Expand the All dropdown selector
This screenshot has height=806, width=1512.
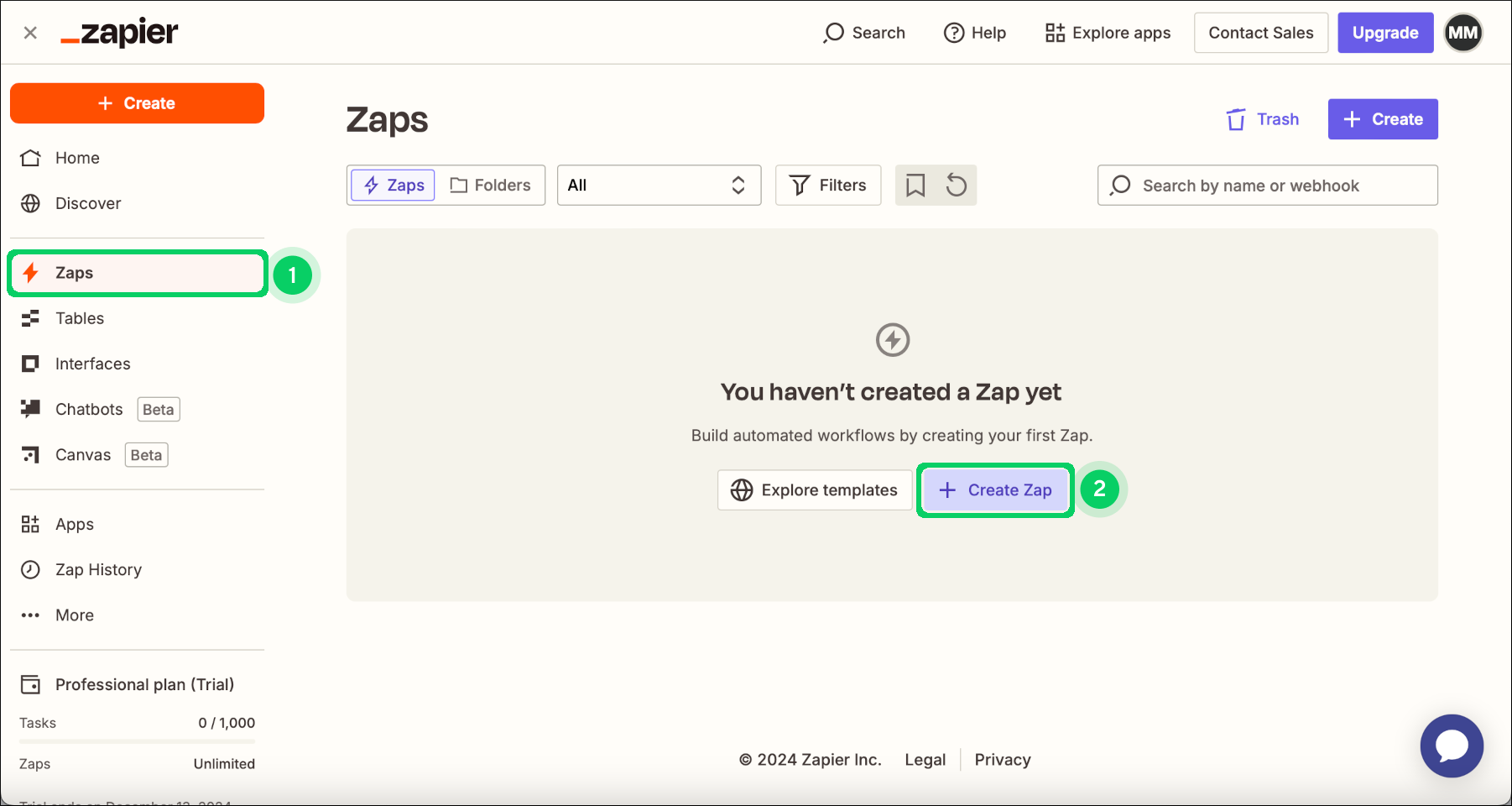click(x=659, y=186)
